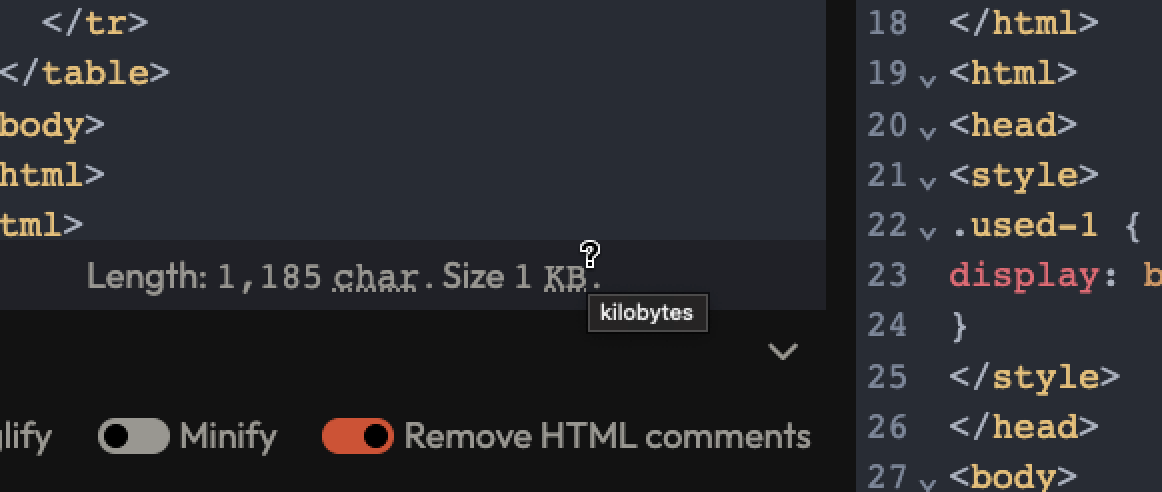1162x492 pixels.
Task: Fold the .used-1 rule on line 22
Action: click(x=927, y=232)
